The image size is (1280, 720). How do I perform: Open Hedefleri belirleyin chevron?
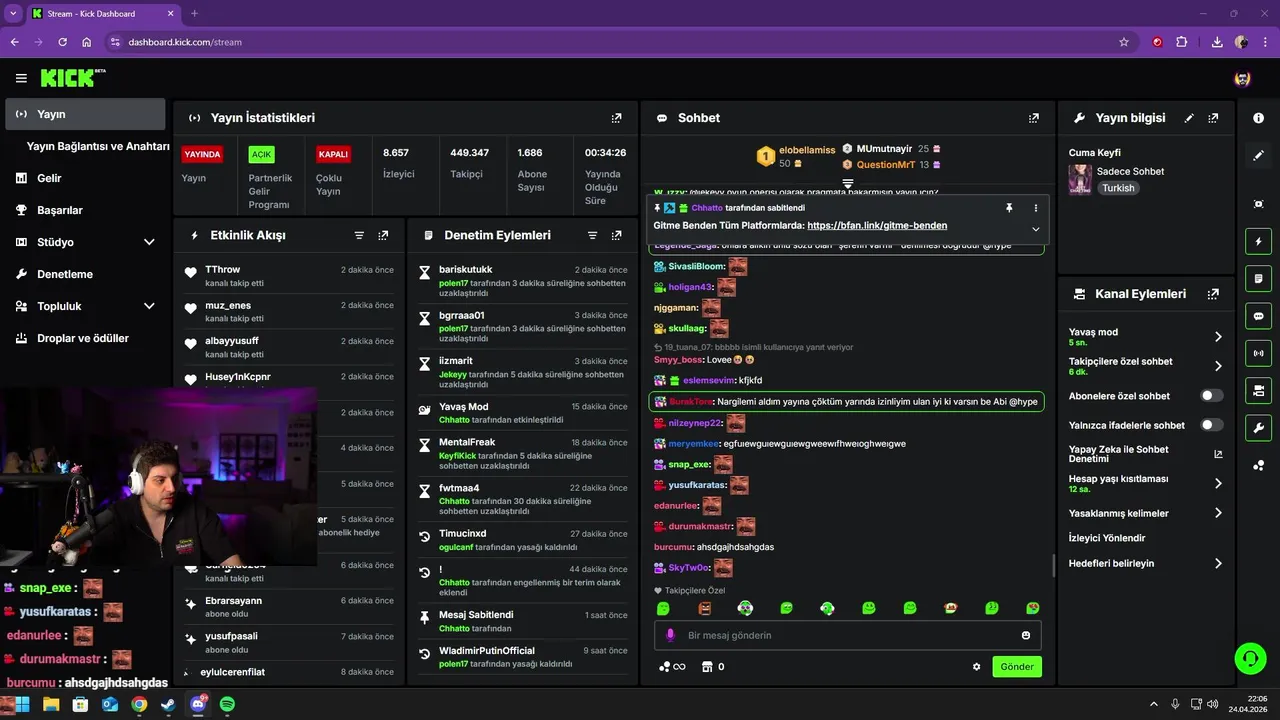1218,564
